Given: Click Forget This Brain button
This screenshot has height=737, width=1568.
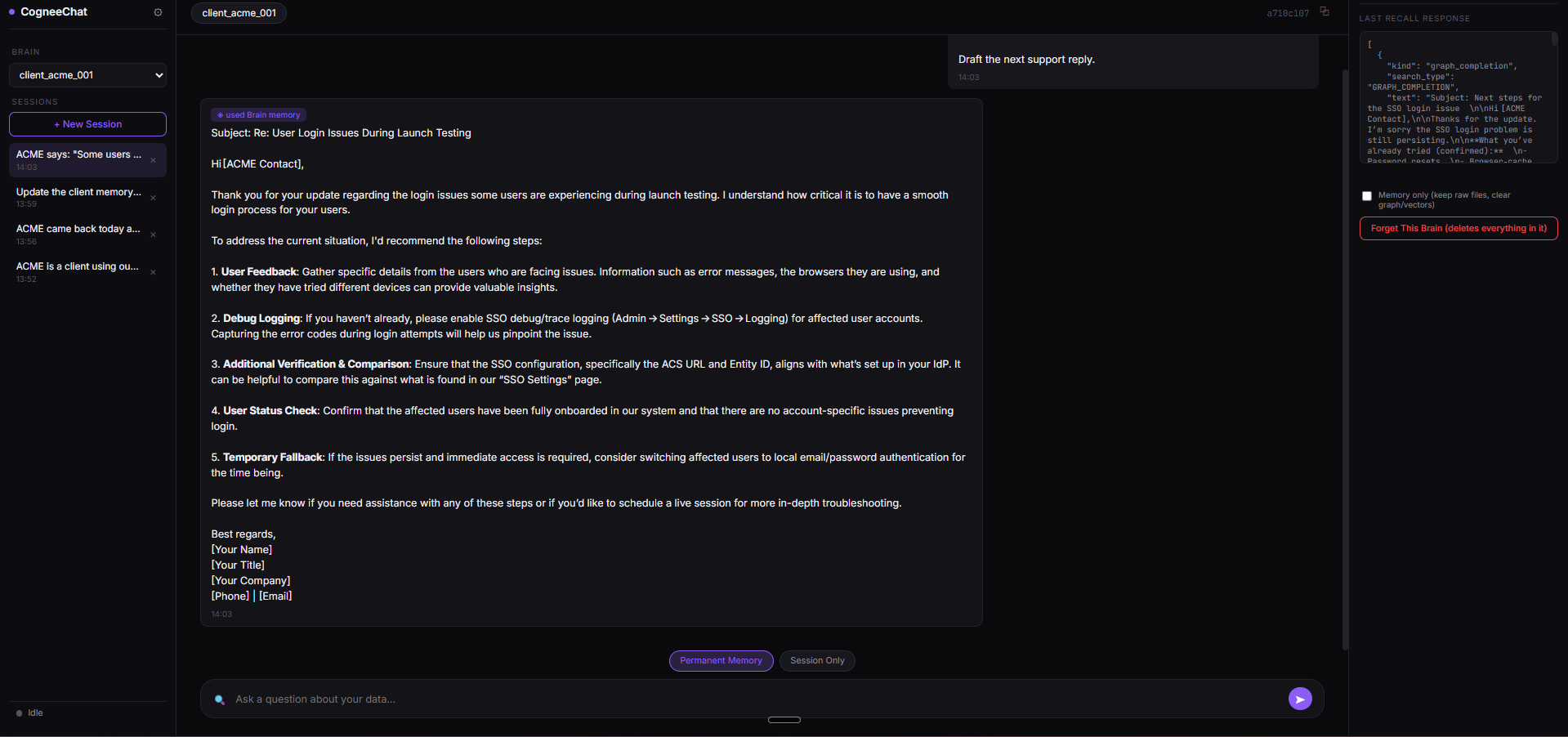Looking at the screenshot, I should click(1459, 229).
